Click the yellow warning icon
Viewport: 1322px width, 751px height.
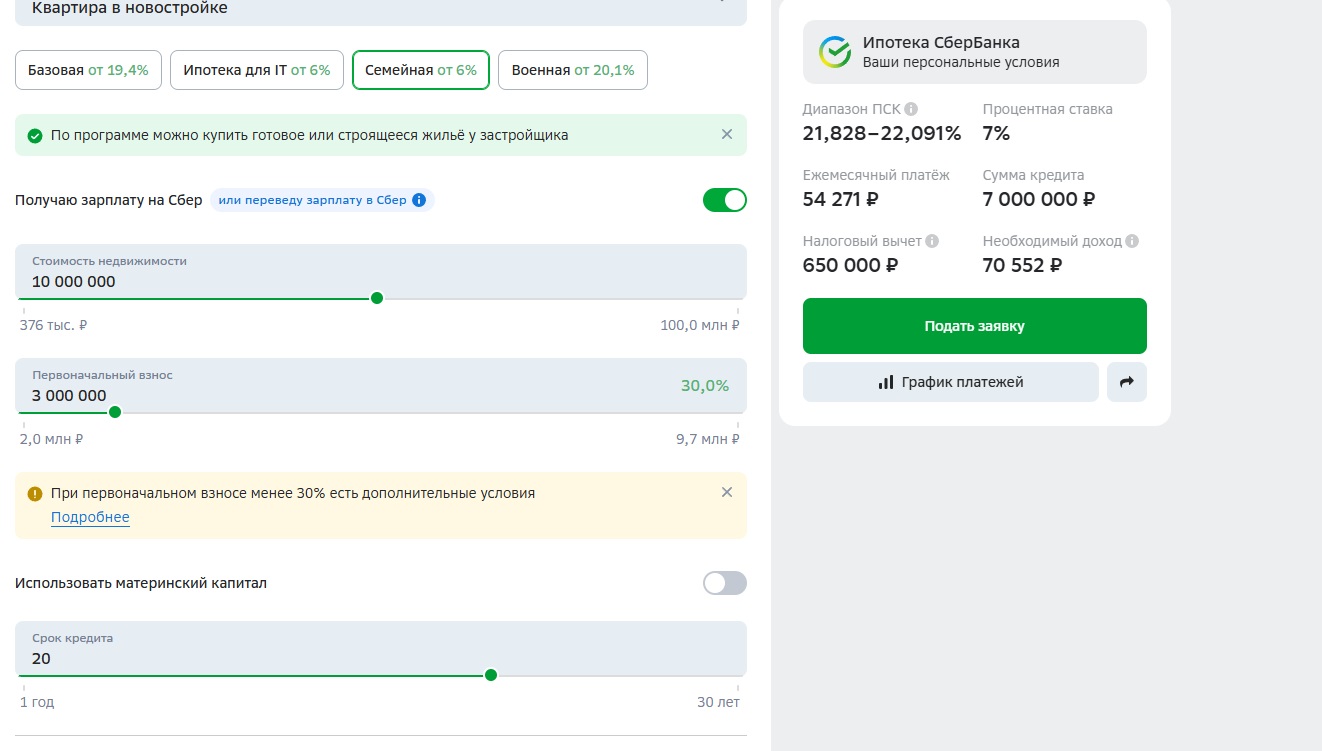coord(35,493)
